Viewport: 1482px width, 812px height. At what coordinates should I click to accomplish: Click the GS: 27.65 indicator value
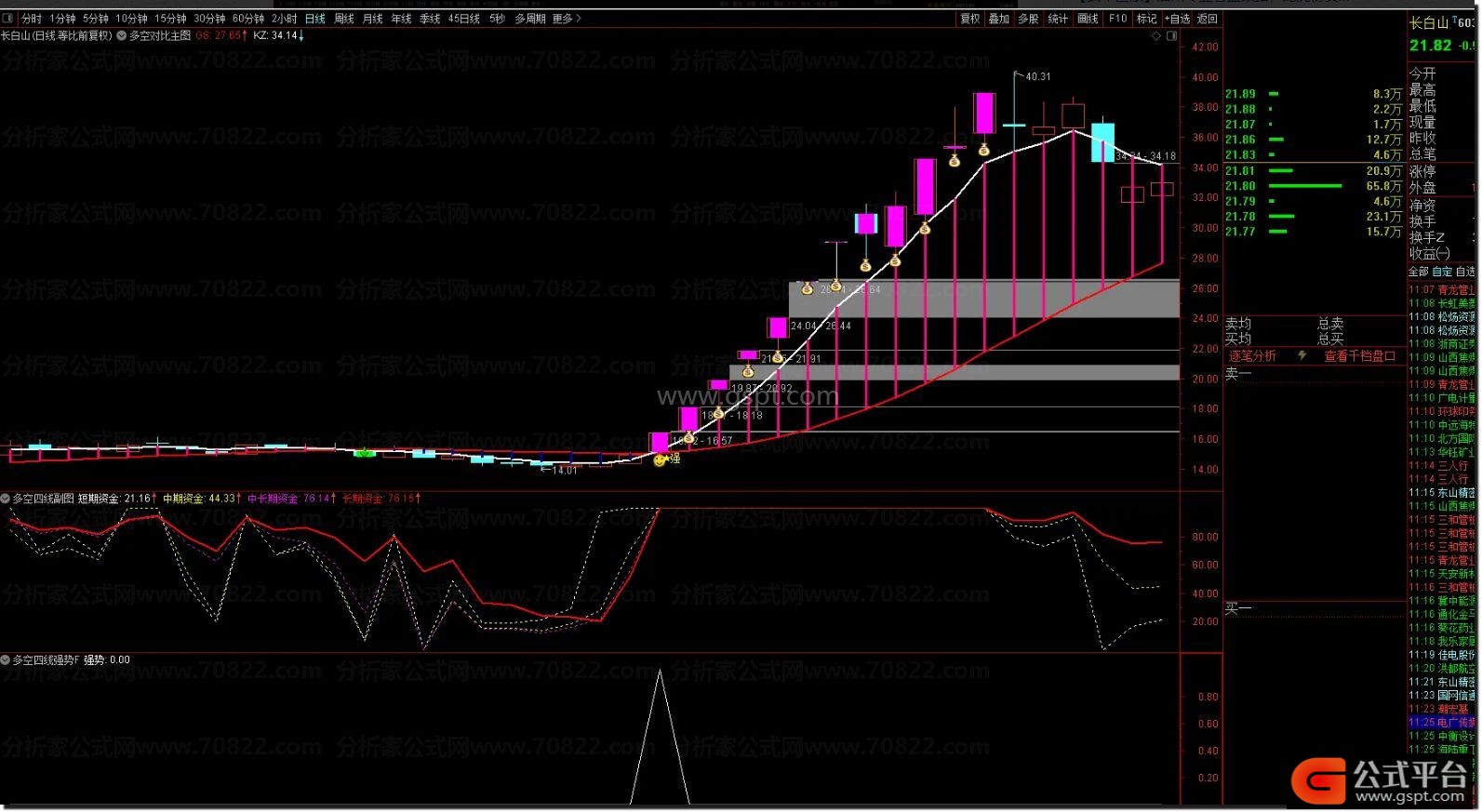pos(221,35)
